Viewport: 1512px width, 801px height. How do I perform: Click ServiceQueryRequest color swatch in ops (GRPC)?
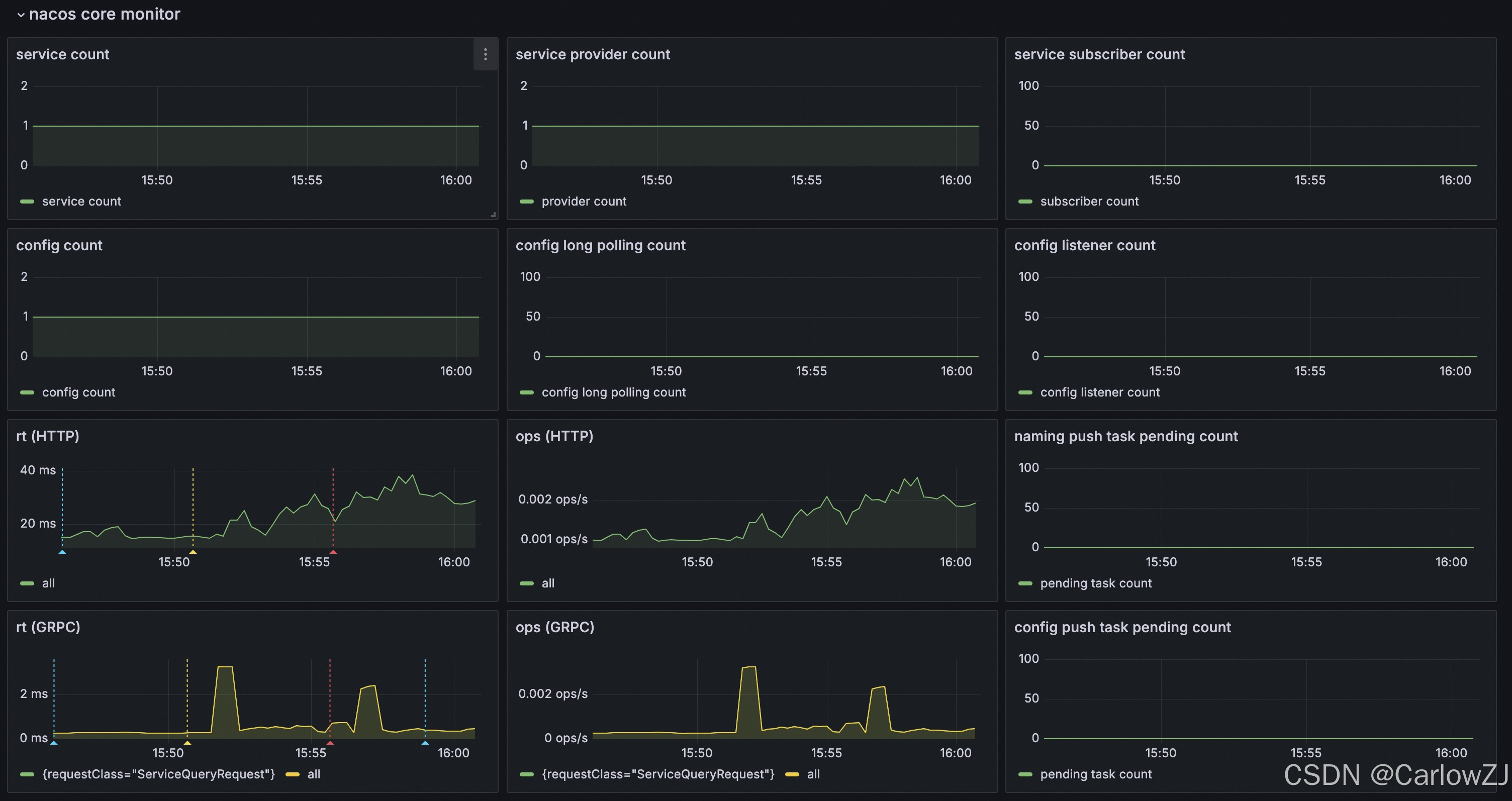526,774
